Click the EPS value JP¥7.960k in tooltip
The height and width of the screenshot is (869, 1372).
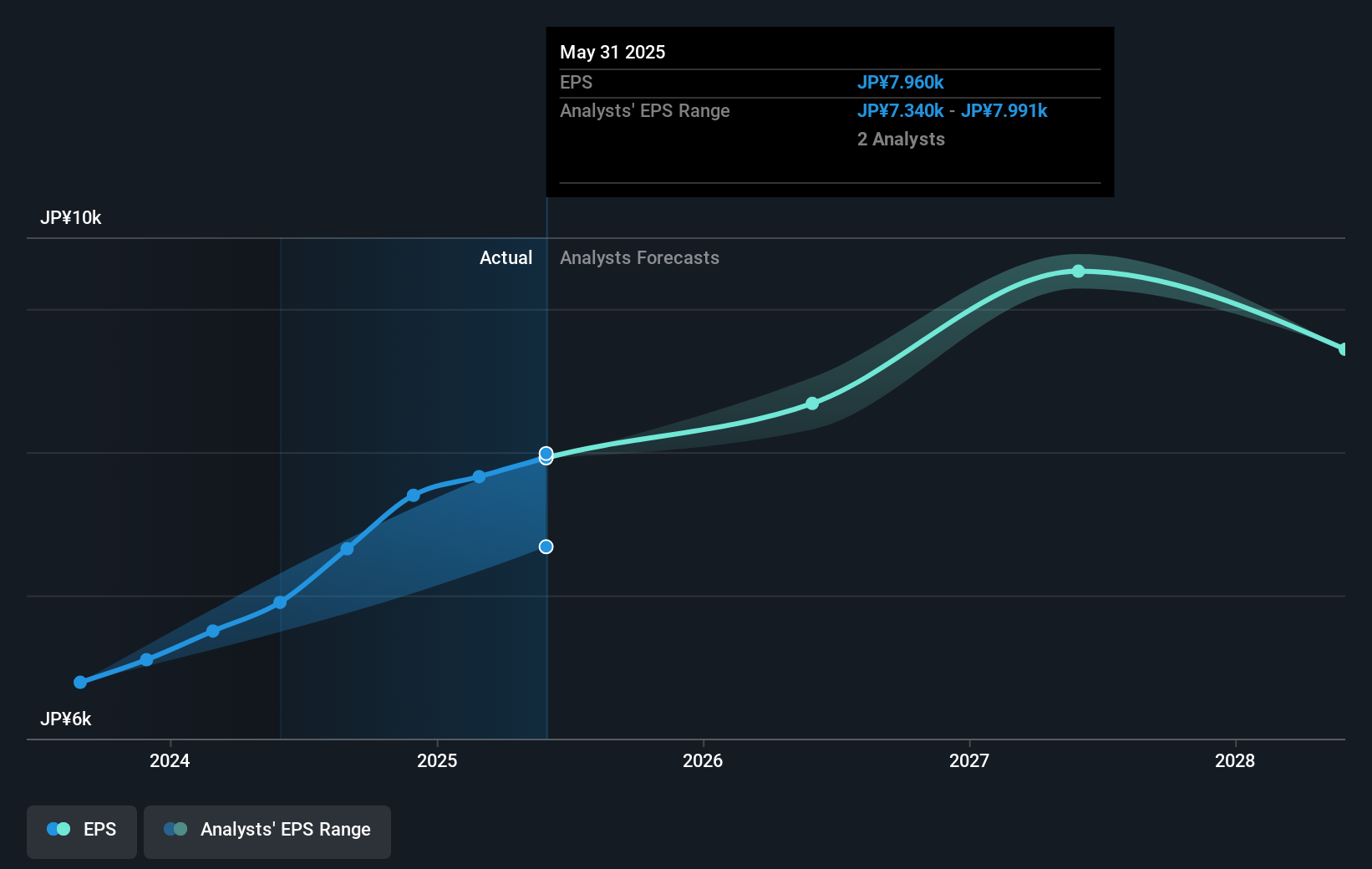click(x=900, y=82)
